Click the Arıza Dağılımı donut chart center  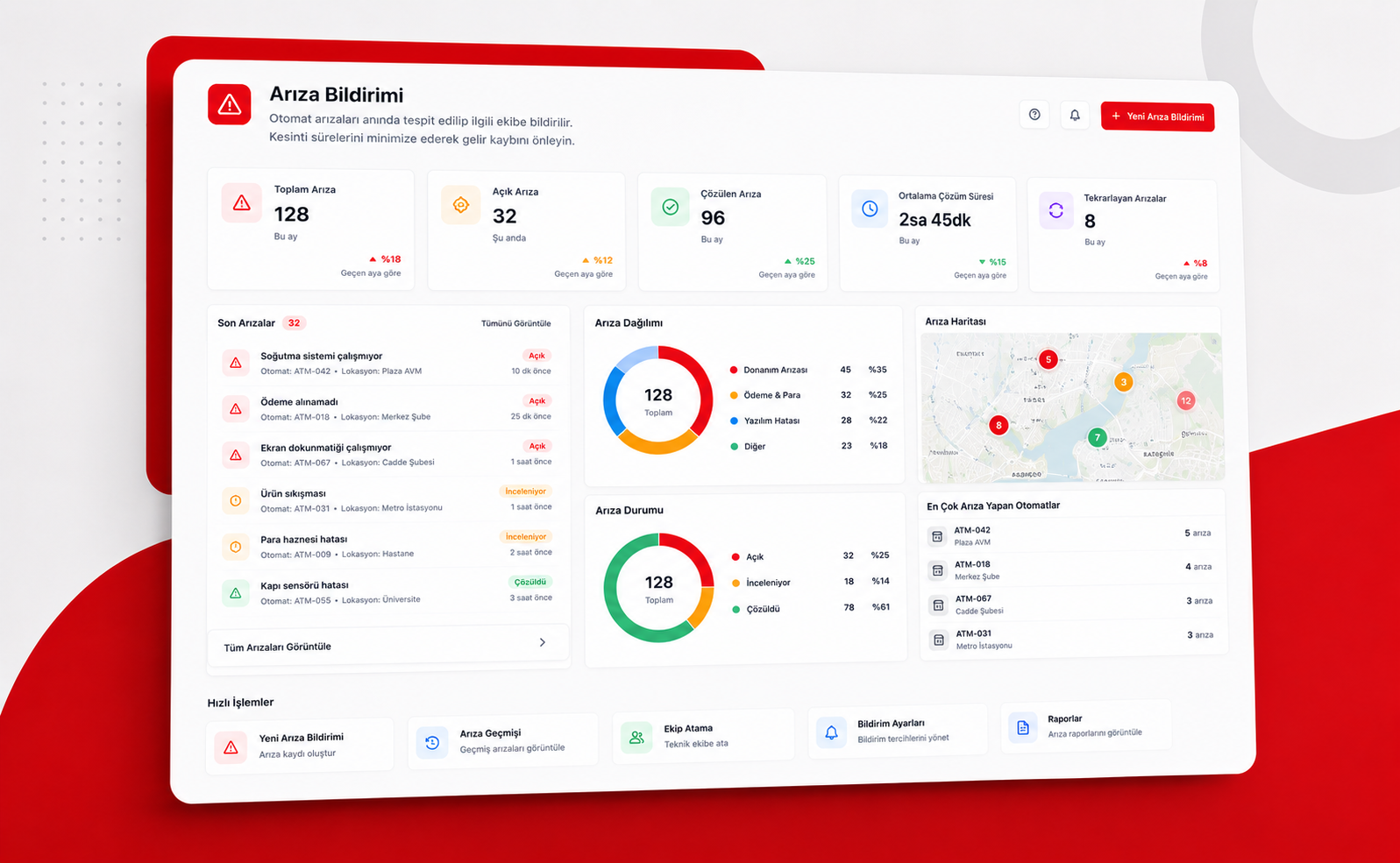[658, 400]
